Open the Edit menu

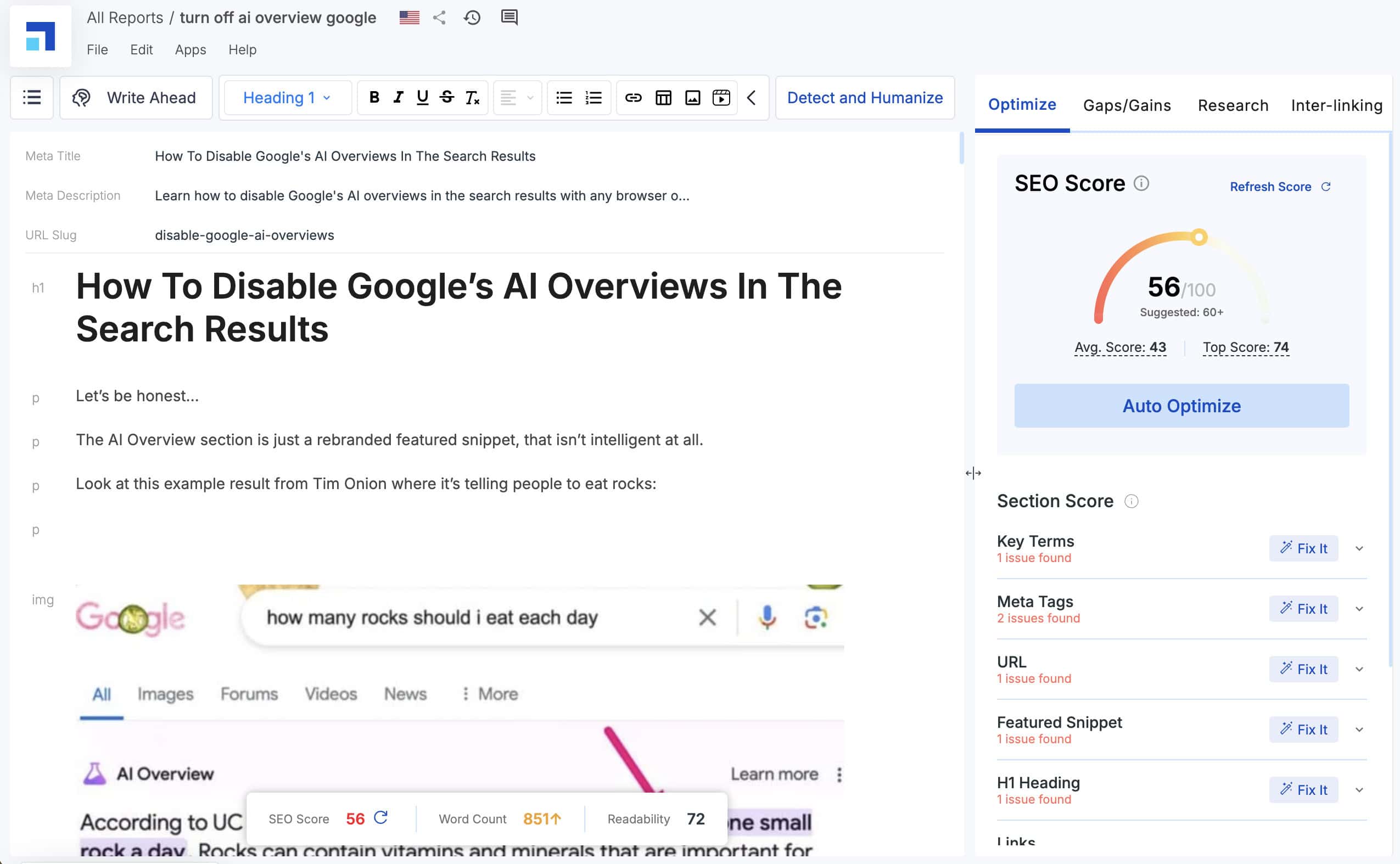(141, 50)
